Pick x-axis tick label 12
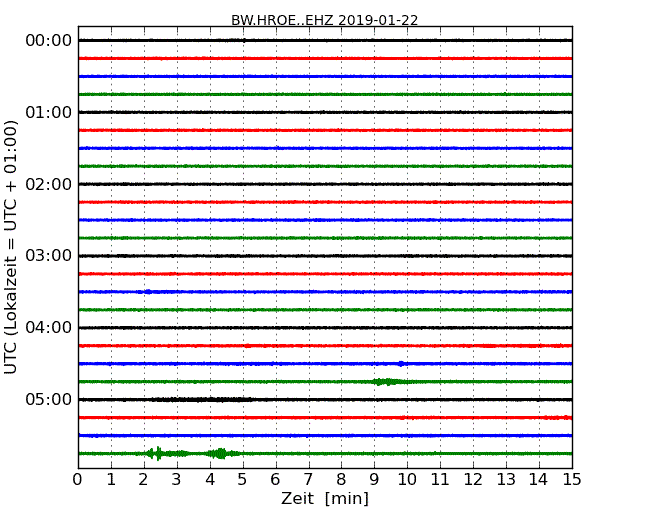This screenshot has height=520, width=650. point(473,480)
